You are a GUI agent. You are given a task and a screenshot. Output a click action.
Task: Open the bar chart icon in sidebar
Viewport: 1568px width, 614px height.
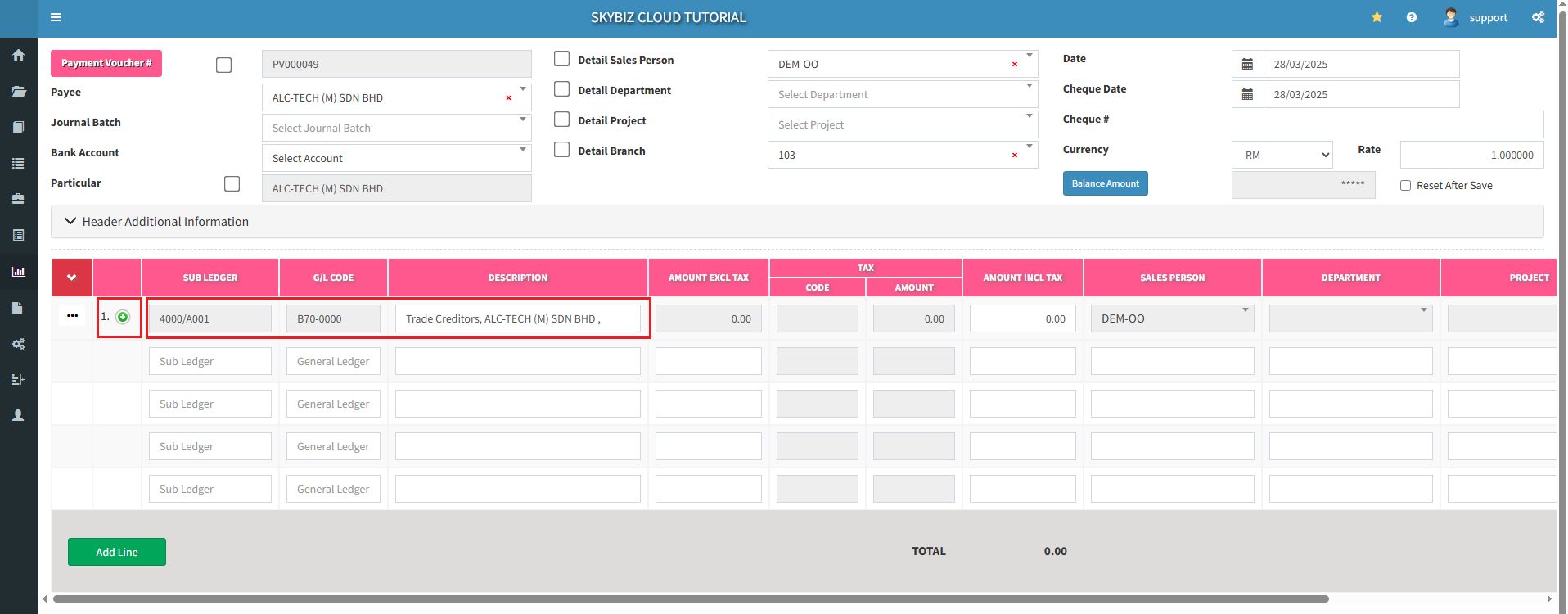click(x=18, y=272)
